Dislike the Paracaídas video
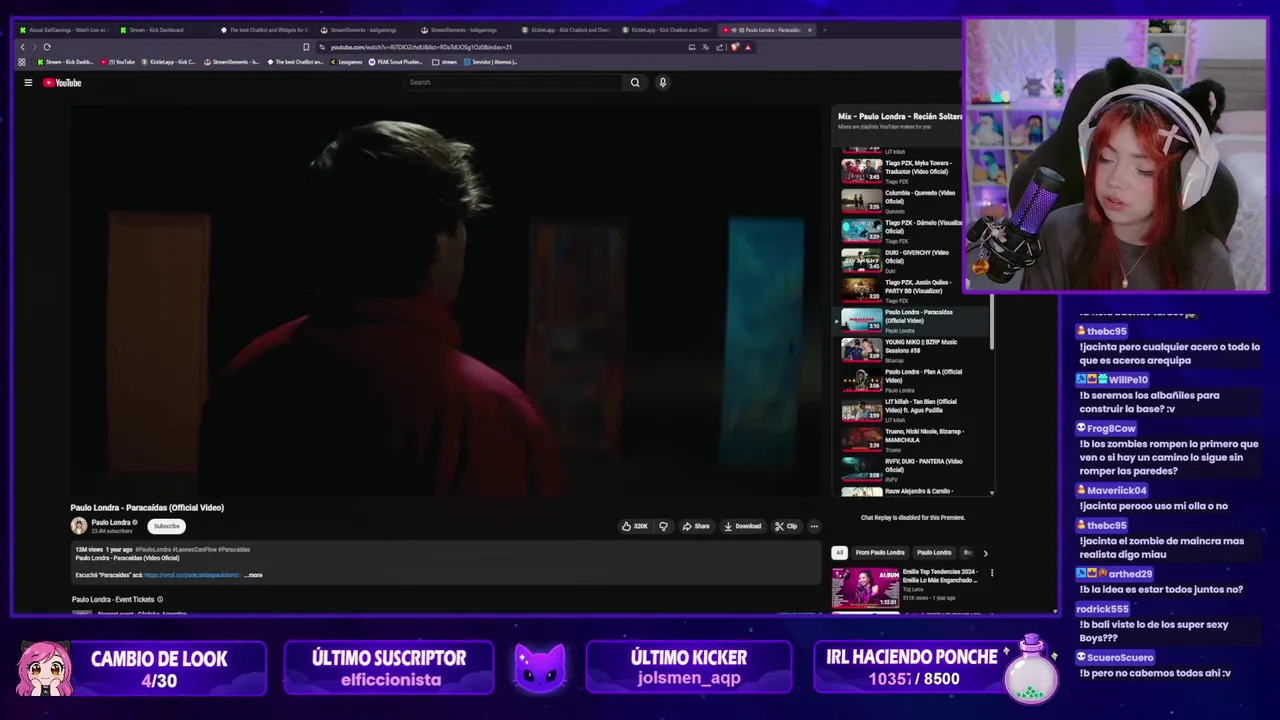 (x=663, y=526)
